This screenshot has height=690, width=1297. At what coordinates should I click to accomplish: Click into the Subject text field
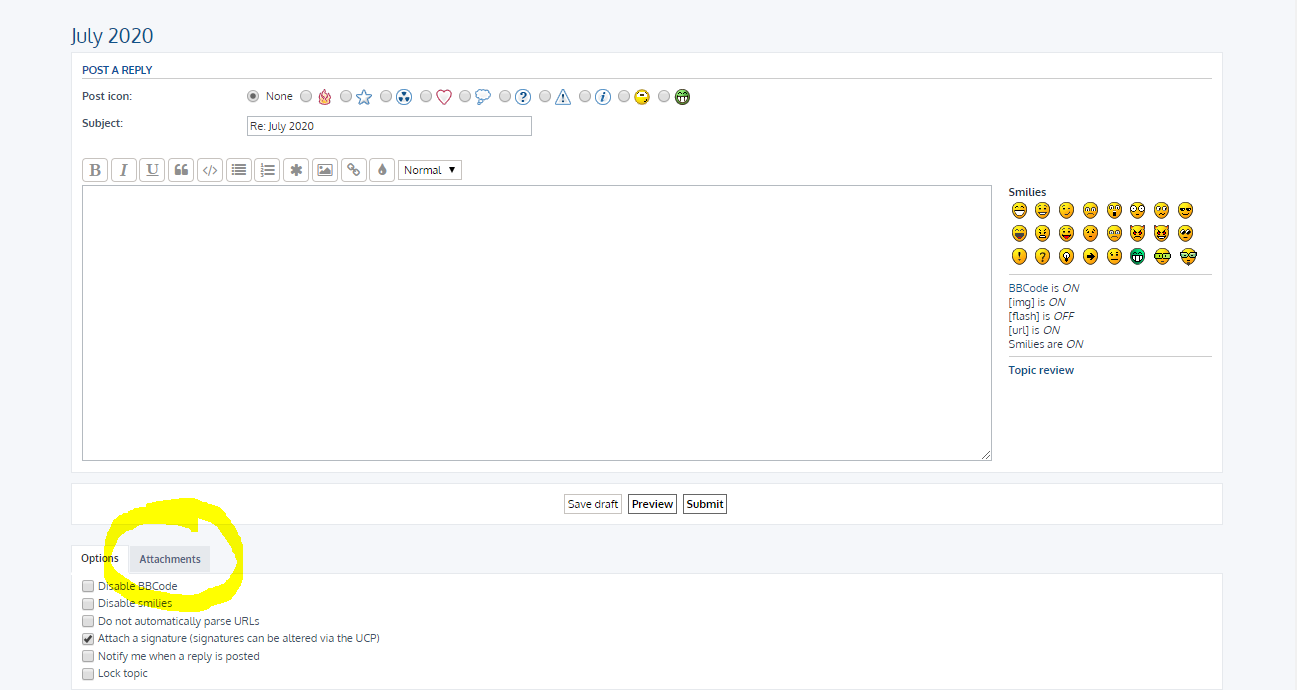pyautogui.click(x=389, y=126)
